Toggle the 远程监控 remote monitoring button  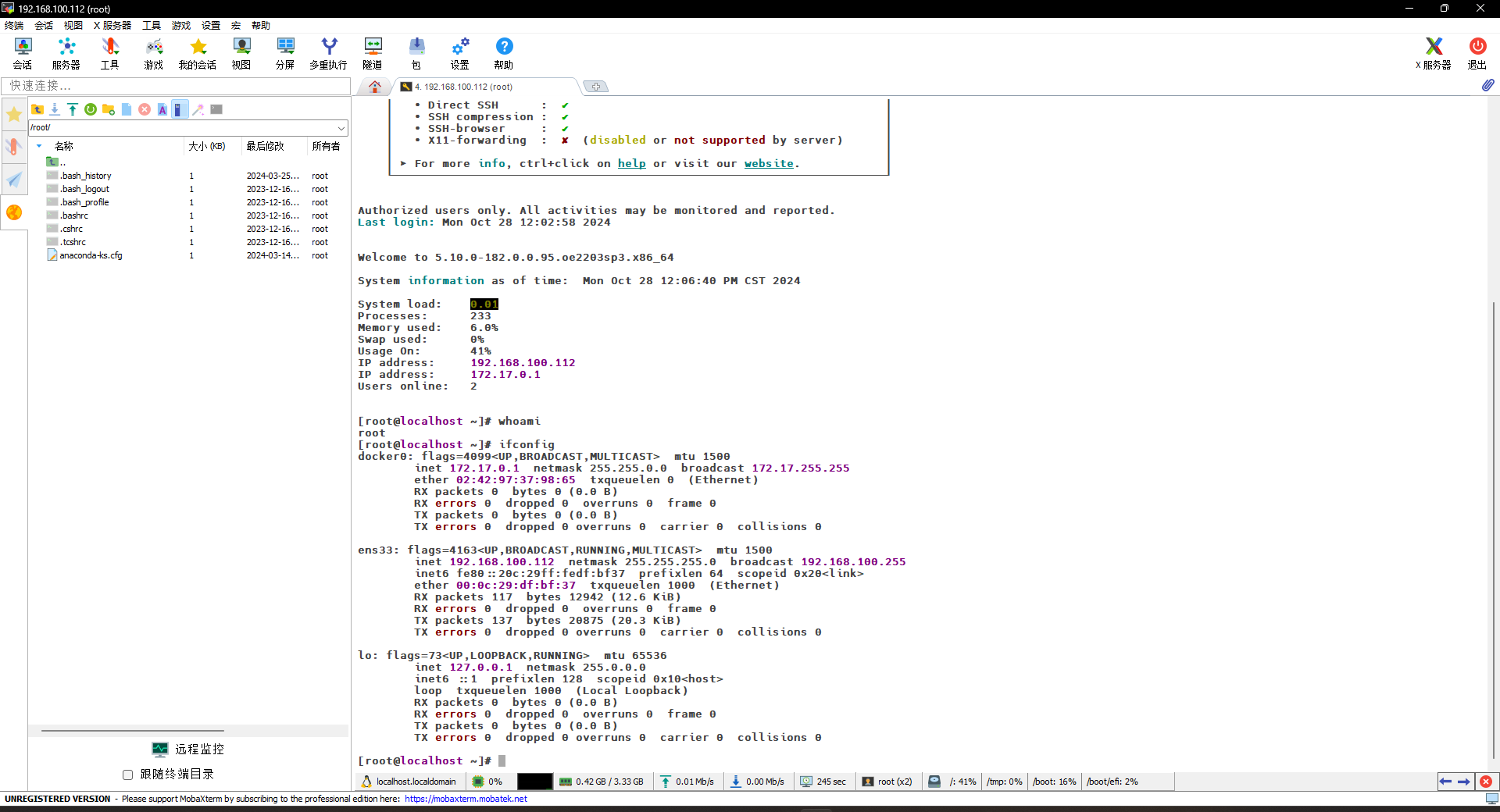tap(188, 750)
